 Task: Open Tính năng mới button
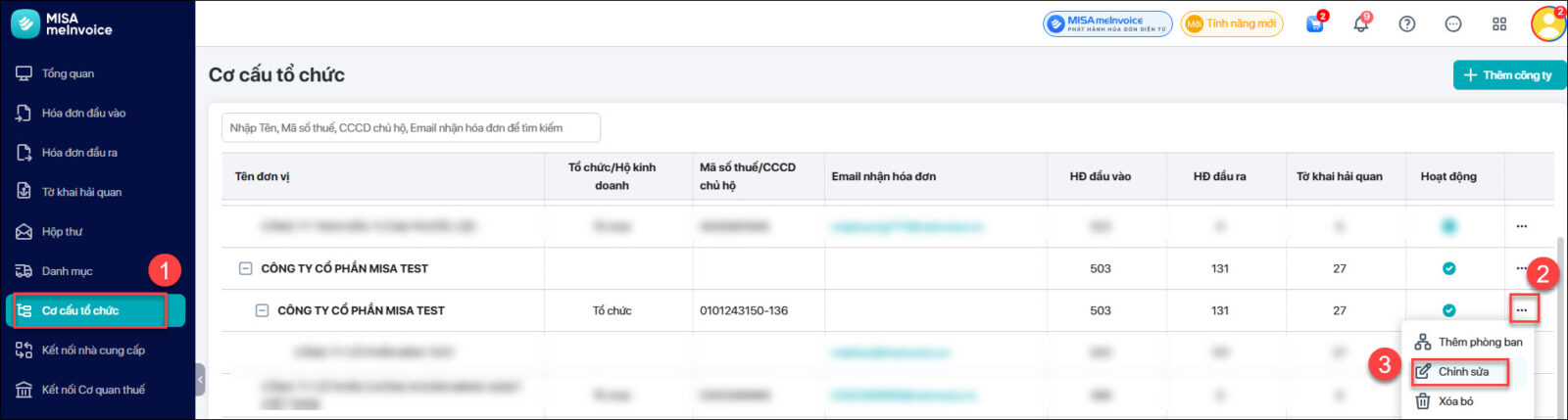point(1232,23)
